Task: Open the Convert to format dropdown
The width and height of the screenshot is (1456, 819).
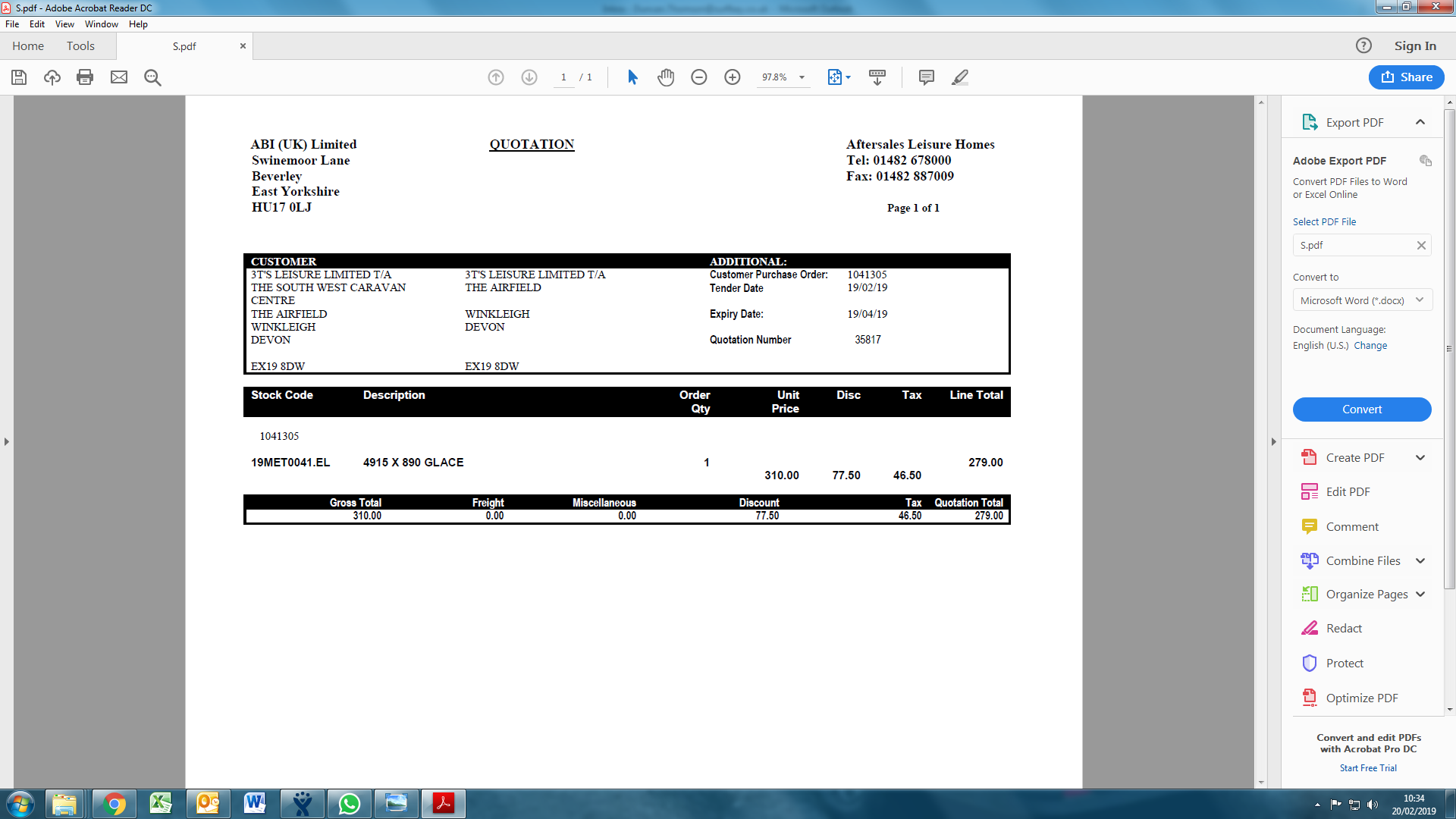Action: click(x=1361, y=300)
